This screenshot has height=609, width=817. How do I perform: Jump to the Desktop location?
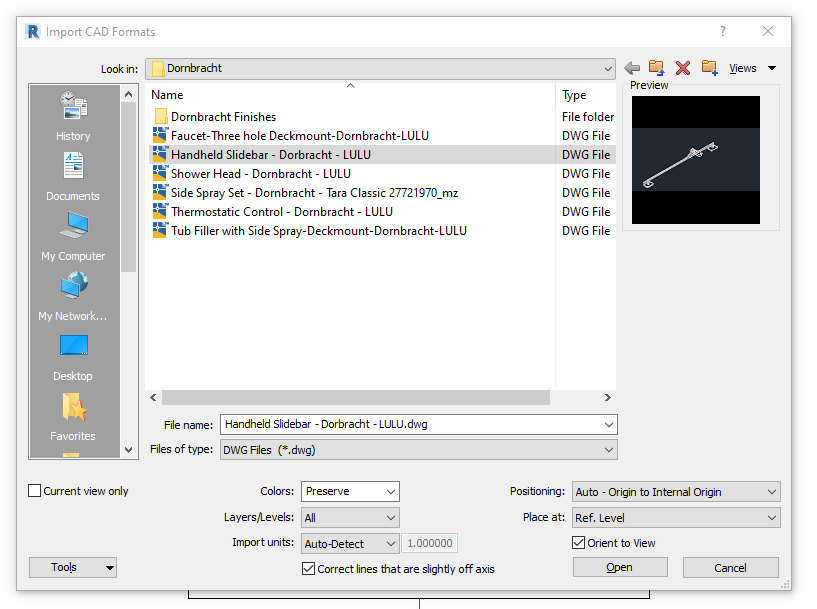[x=73, y=357]
